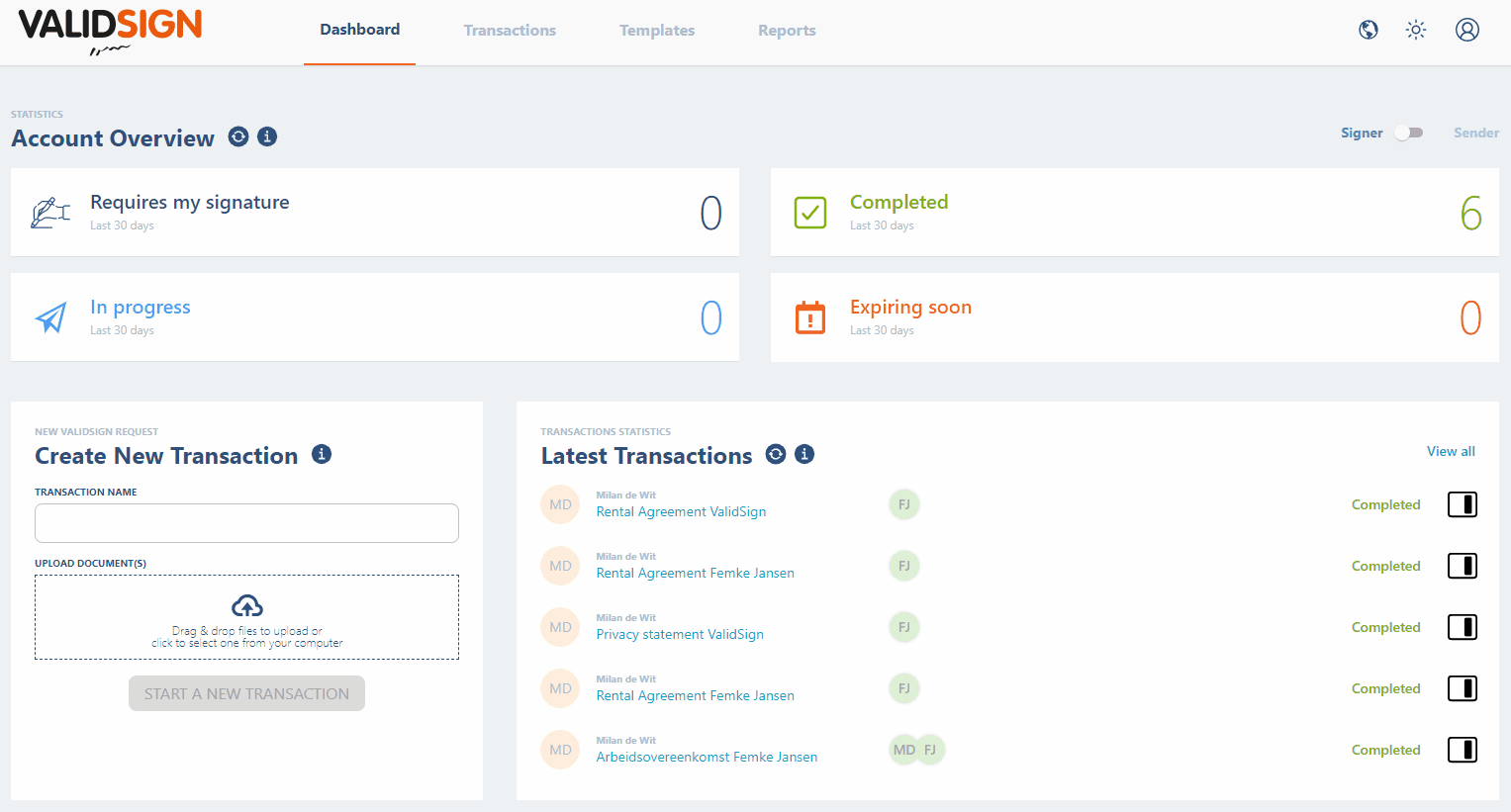This screenshot has width=1511, height=812.
Task: Open Rental Agreement ValidSign transaction
Action: coord(681,511)
